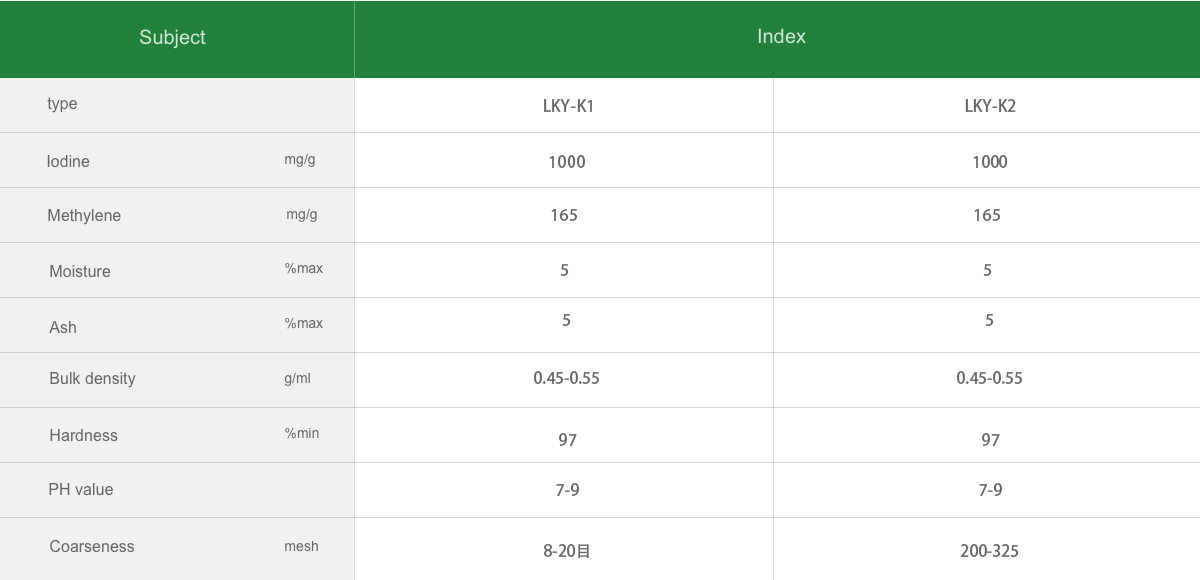Select the PH value label
The width and height of the screenshot is (1200, 580).
click(81, 490)
